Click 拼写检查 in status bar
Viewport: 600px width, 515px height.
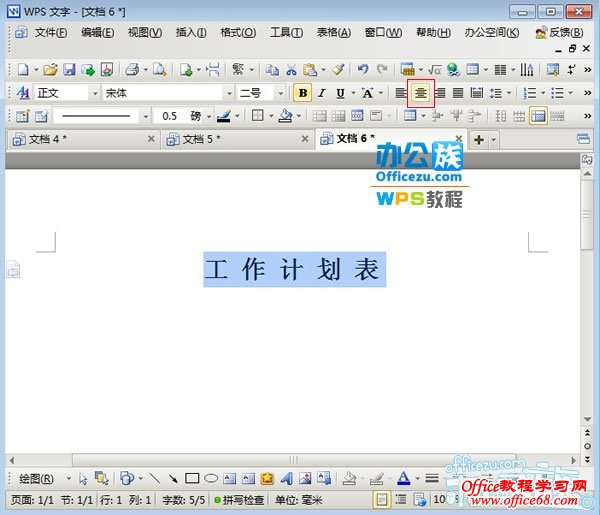[239, 500]
